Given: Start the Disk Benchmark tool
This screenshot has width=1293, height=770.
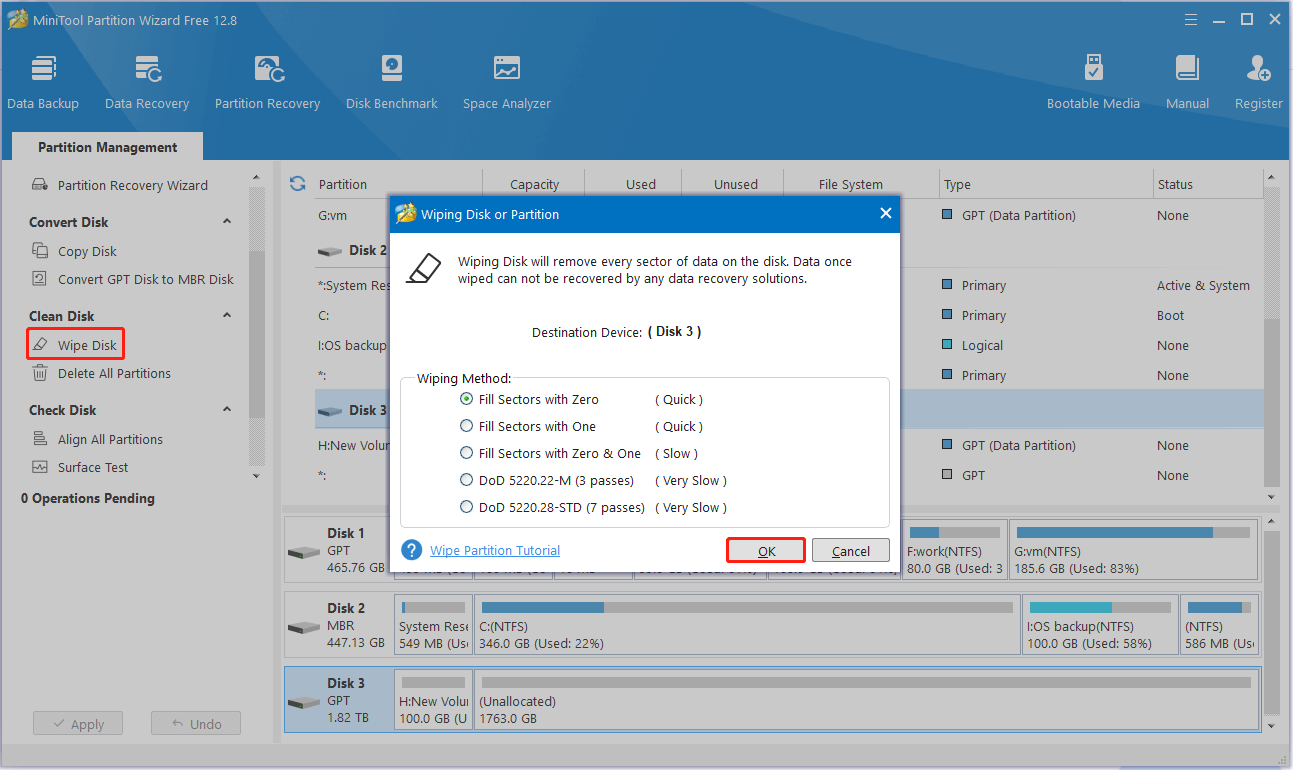Looking at the screenshot, I should 392,82.
